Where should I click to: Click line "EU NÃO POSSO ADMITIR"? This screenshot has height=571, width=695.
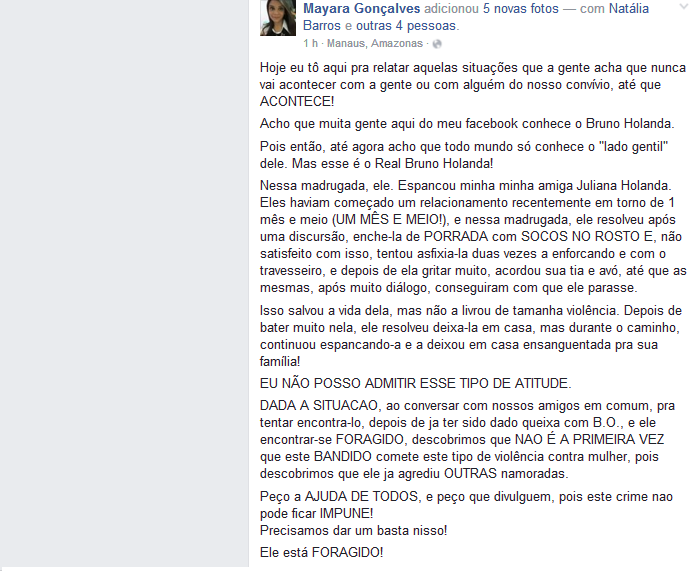point(416,383)
